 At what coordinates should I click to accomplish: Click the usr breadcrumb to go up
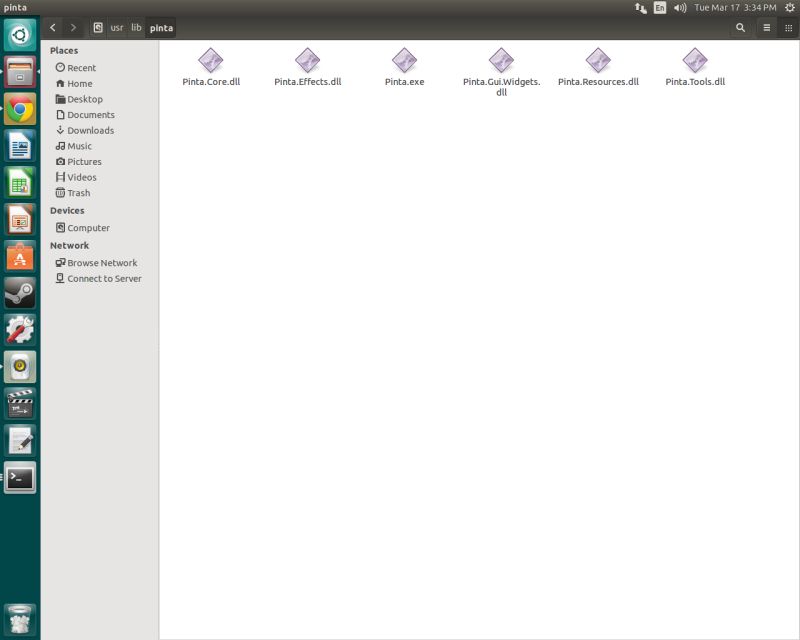pyautogui.click(x=113, y=28)
